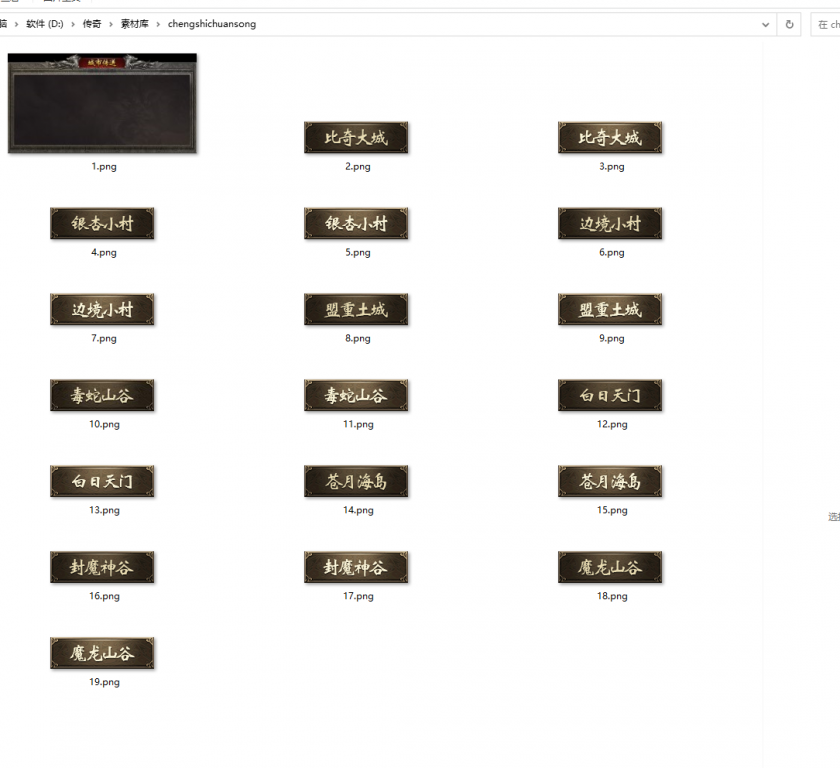Viewport: 840px width, 768px height.
Task: Click the chengshichuansong breadcrumb segment
Action: 210,24
